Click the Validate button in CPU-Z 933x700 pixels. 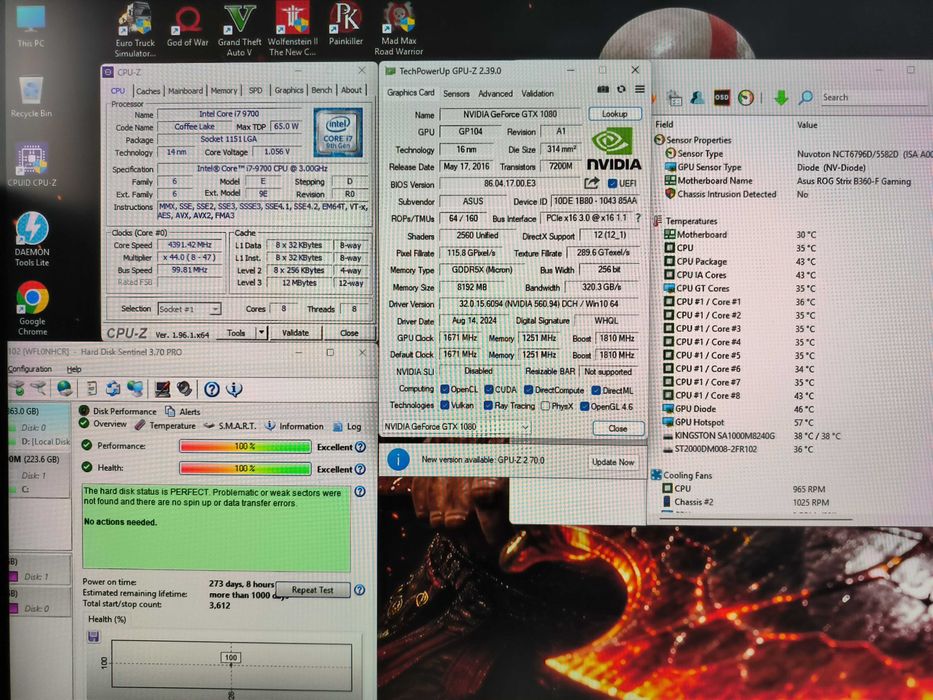pyautogui.click(x=295, y=333)
